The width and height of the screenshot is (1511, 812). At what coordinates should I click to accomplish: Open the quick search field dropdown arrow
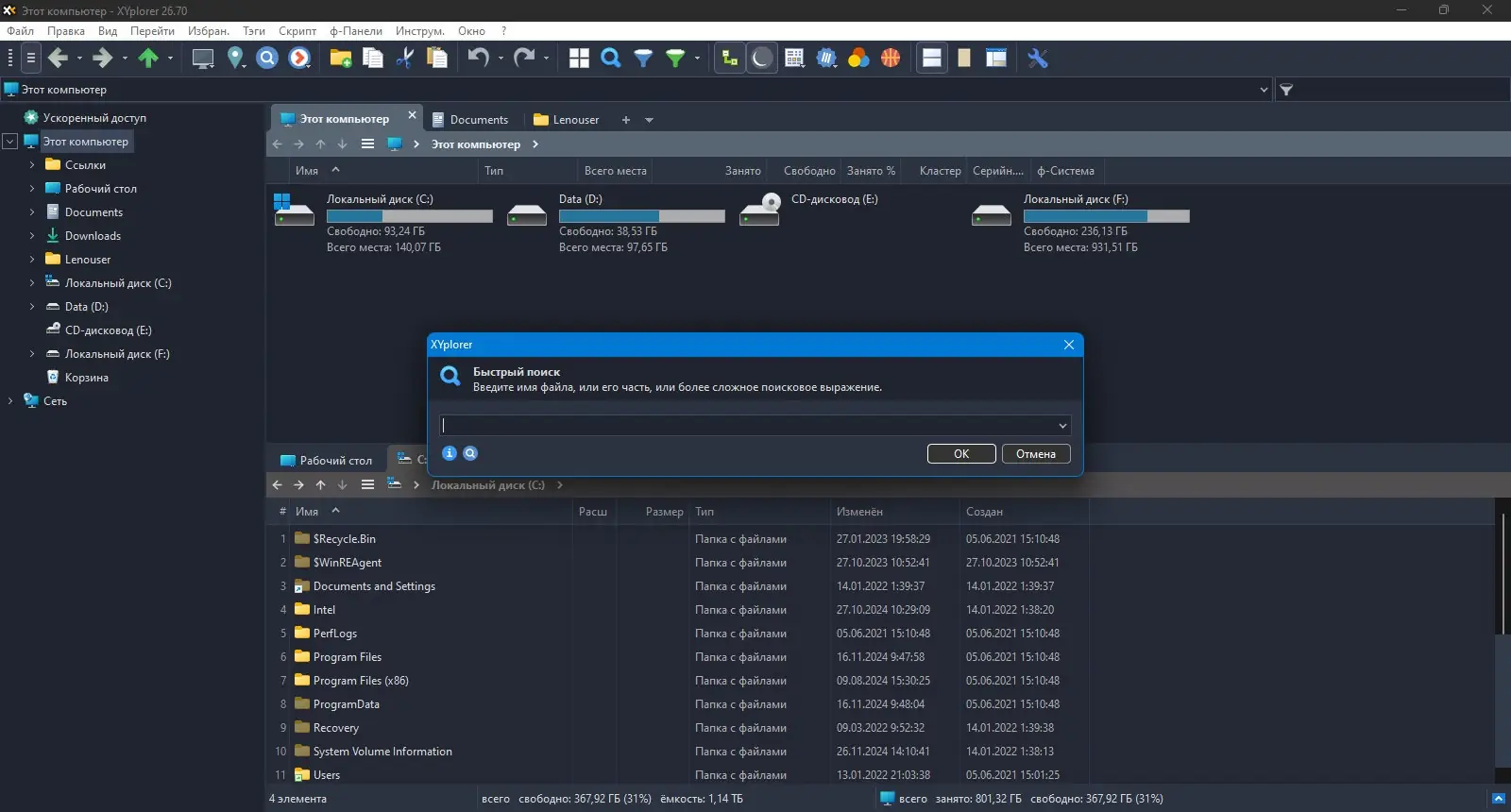coord(1062,426)
